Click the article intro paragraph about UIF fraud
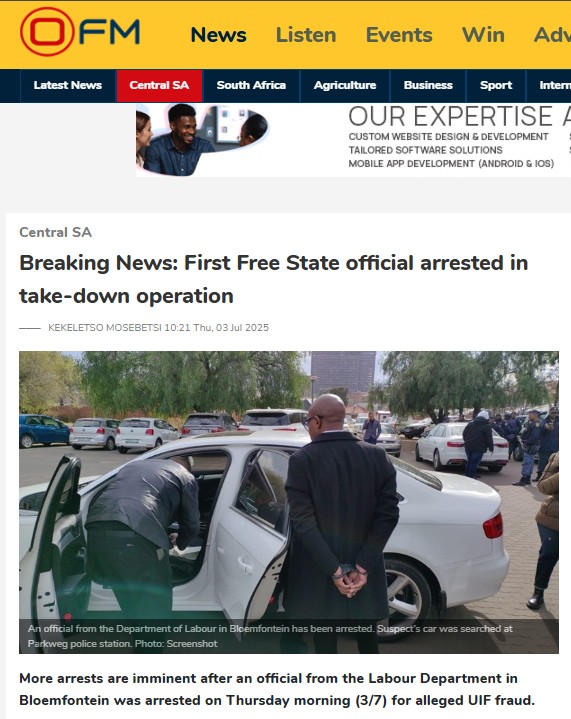This screenshot has height=719, width=571. click(277, 689)
